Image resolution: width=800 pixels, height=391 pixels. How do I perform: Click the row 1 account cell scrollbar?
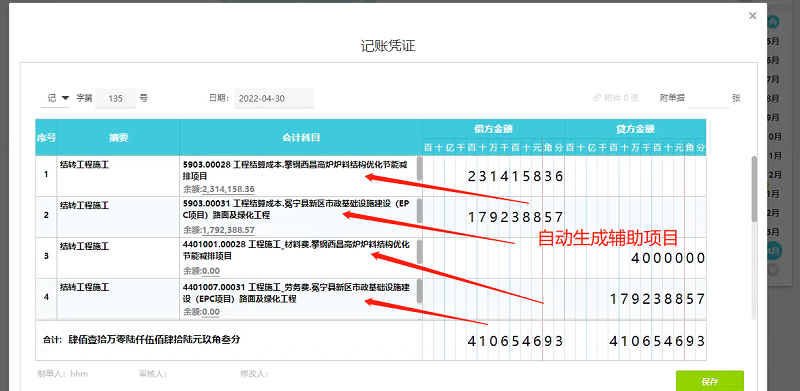[x=419, y=168]
